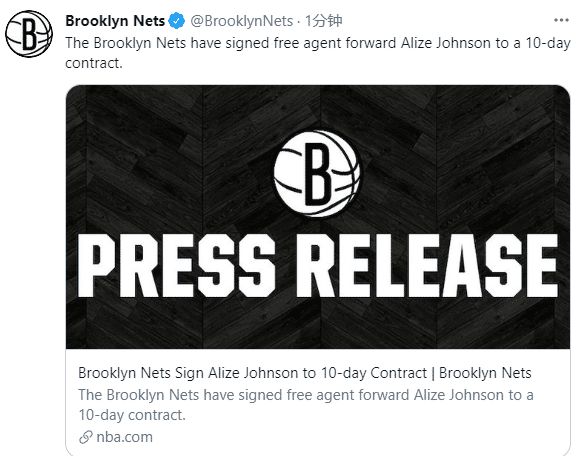Open the three-dot more options menu

[x=561, y=20]
